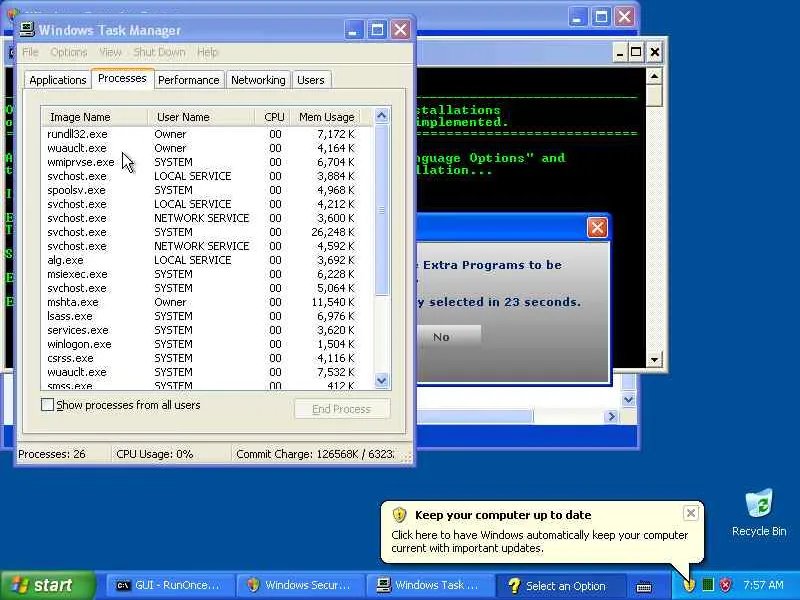800x600 pixels.
Task: Sort processes by Image Name column
Action: 94,117
